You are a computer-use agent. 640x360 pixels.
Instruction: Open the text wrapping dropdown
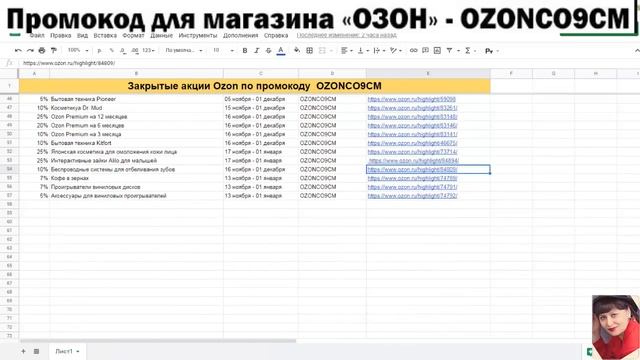click(379, 51)
